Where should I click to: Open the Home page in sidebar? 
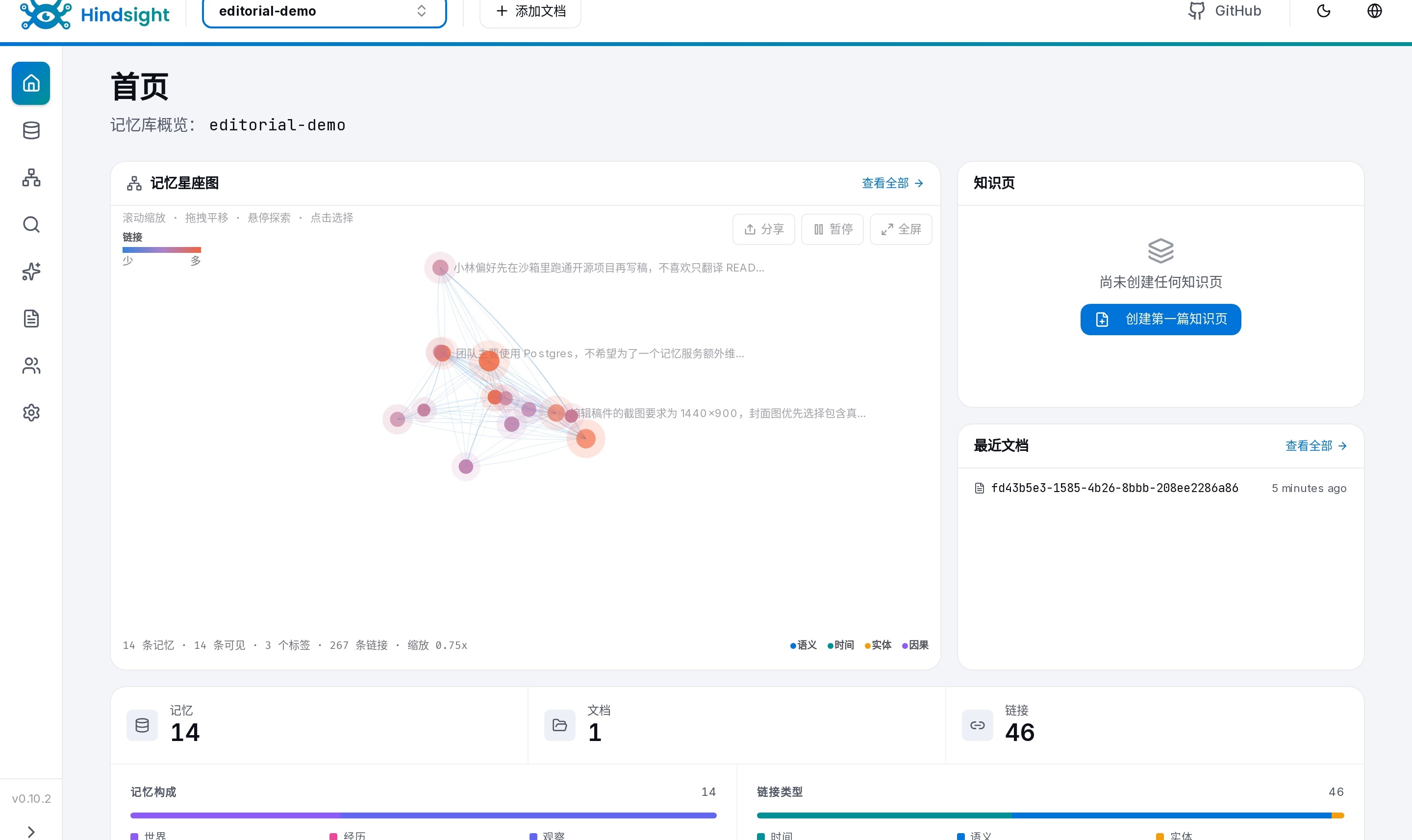click(31, 84)
